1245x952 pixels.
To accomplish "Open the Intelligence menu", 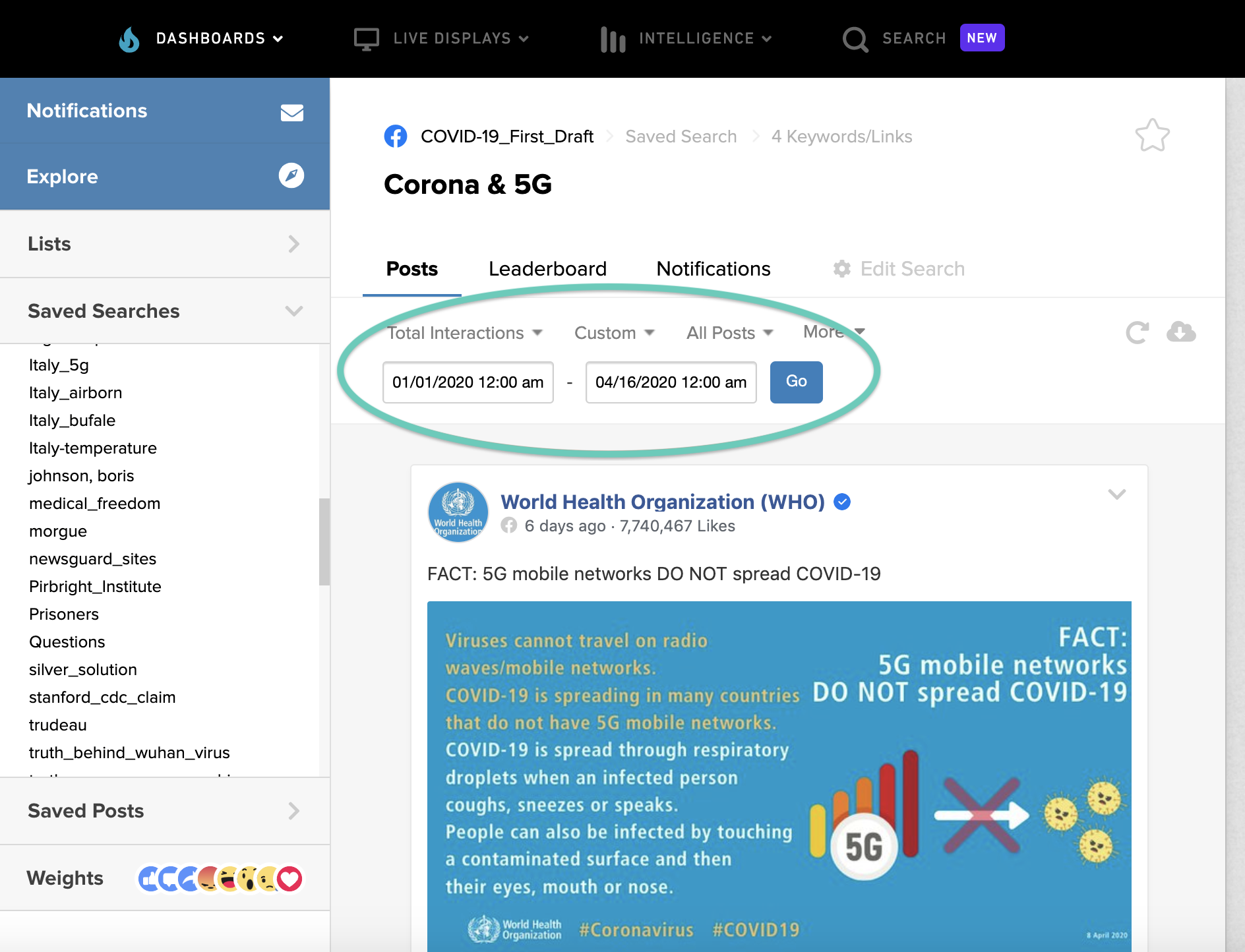I will (x=704, y=39).
